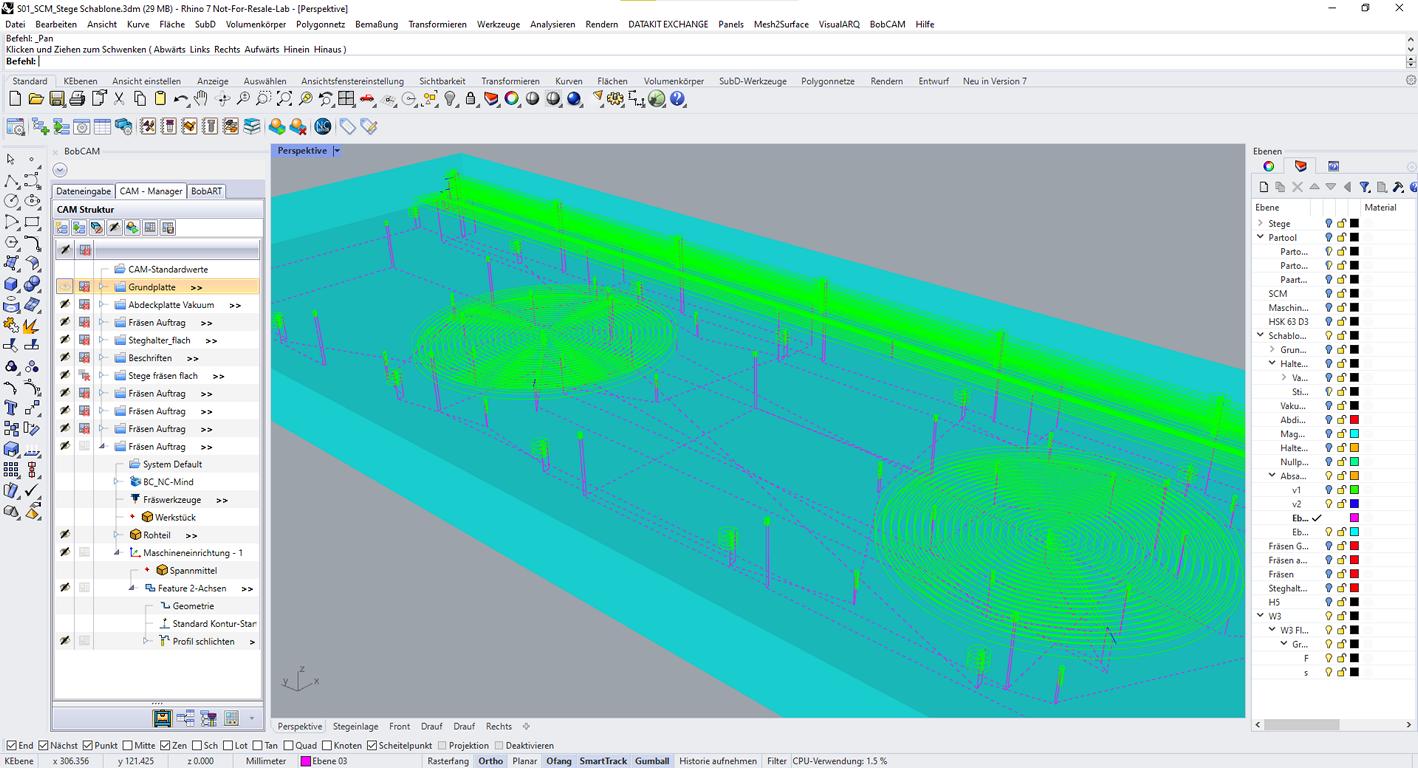This screenshot has width=1418, height=768.
Task: Click the blue Rendered sphere icon
Action: click(574, 99)
